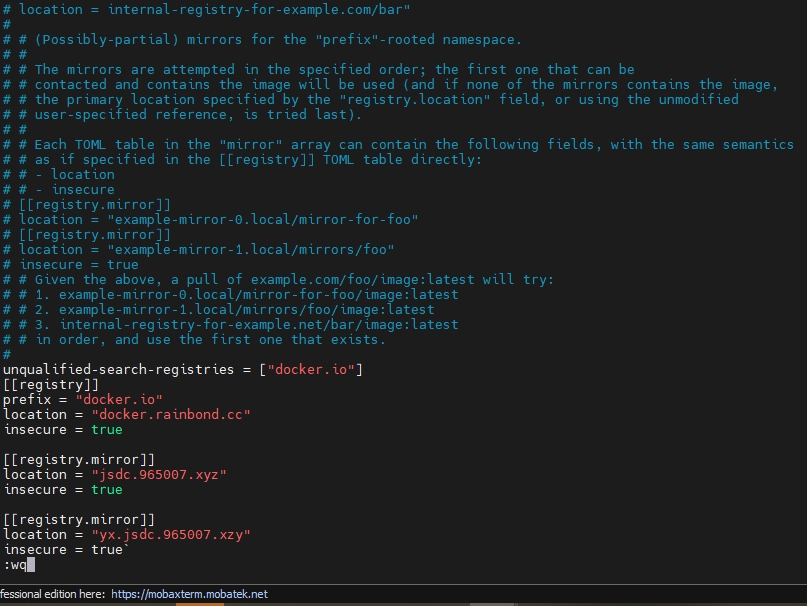Open the mobaxterm.mobatek.net link
Image resolution: width=807 pixels, height=606 pixels.
(189, 593)
